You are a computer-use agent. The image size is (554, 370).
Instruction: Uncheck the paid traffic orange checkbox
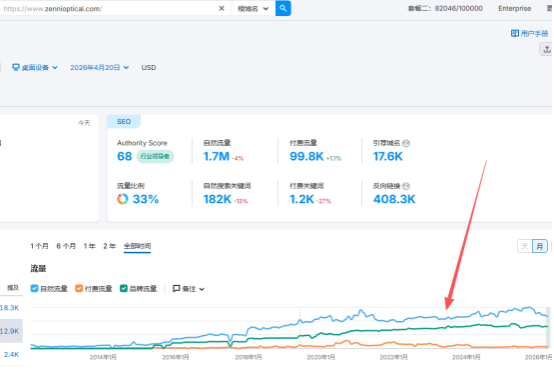pos(79,288)
